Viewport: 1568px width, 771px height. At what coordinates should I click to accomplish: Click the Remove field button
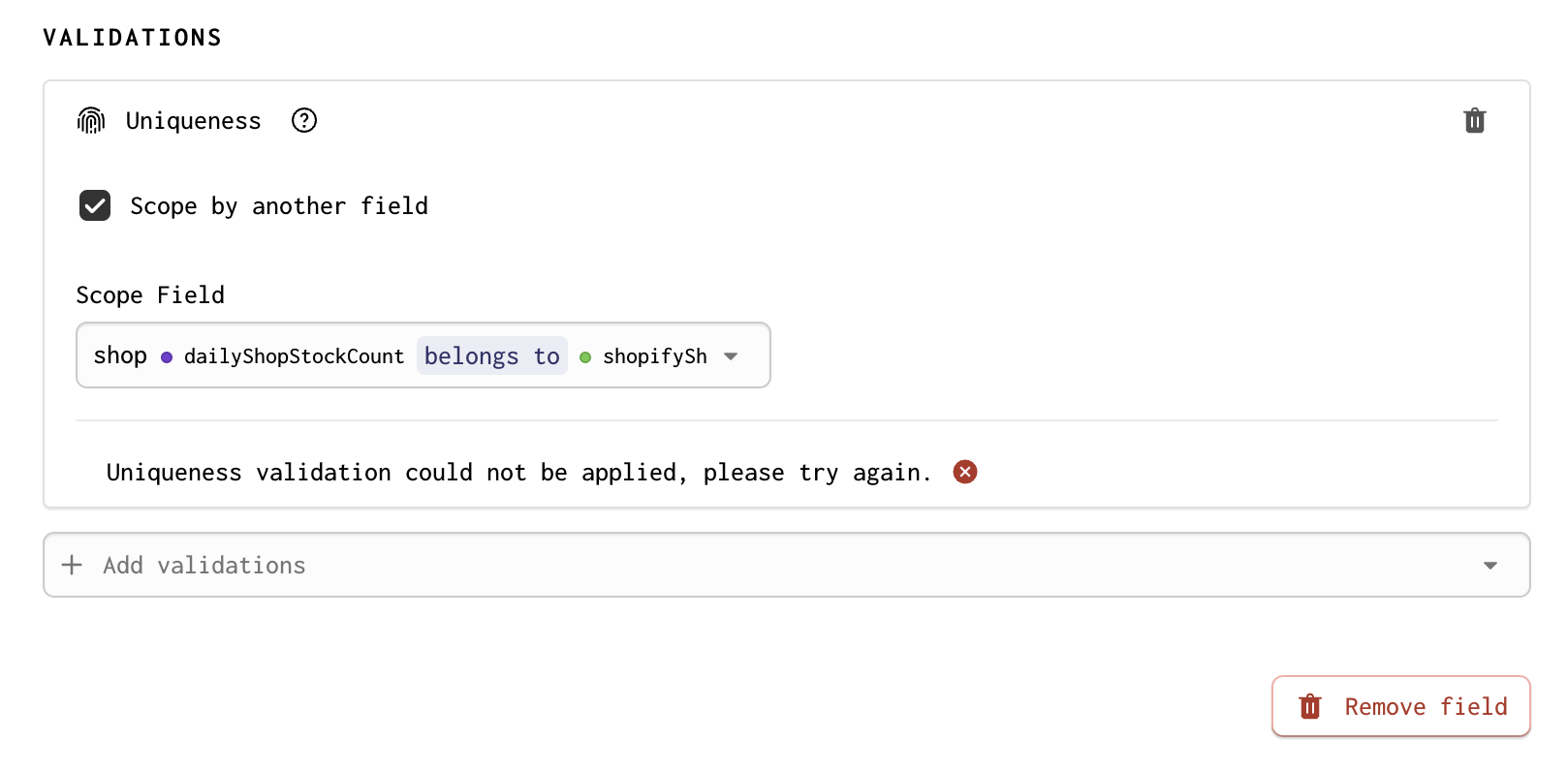point(1400,706)
